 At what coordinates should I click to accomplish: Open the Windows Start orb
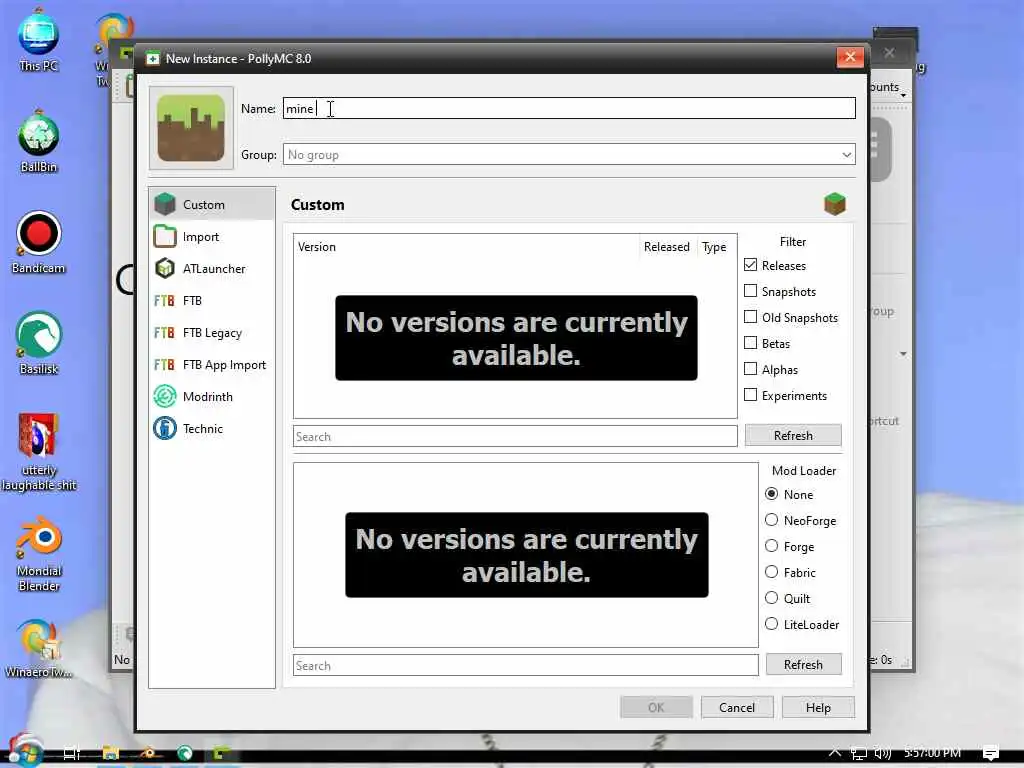24,752
